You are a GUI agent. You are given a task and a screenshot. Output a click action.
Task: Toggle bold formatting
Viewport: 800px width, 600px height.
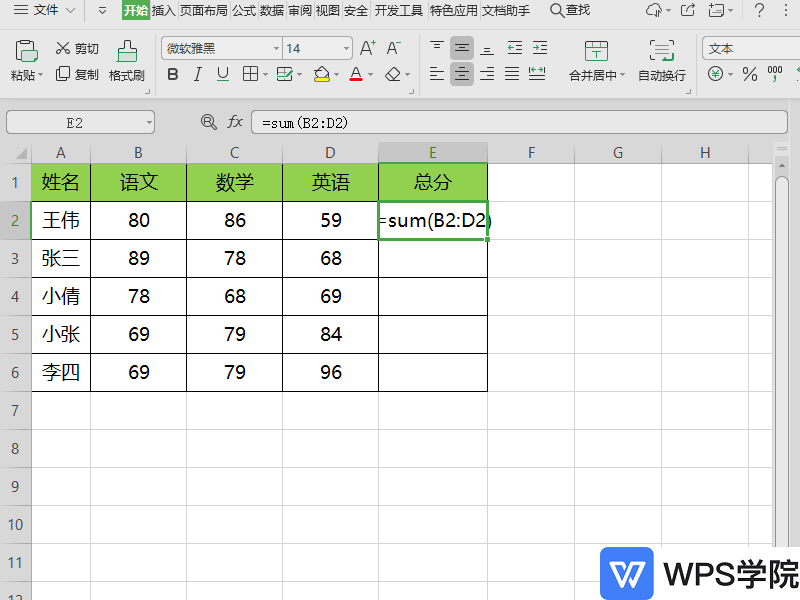[173, 74]
